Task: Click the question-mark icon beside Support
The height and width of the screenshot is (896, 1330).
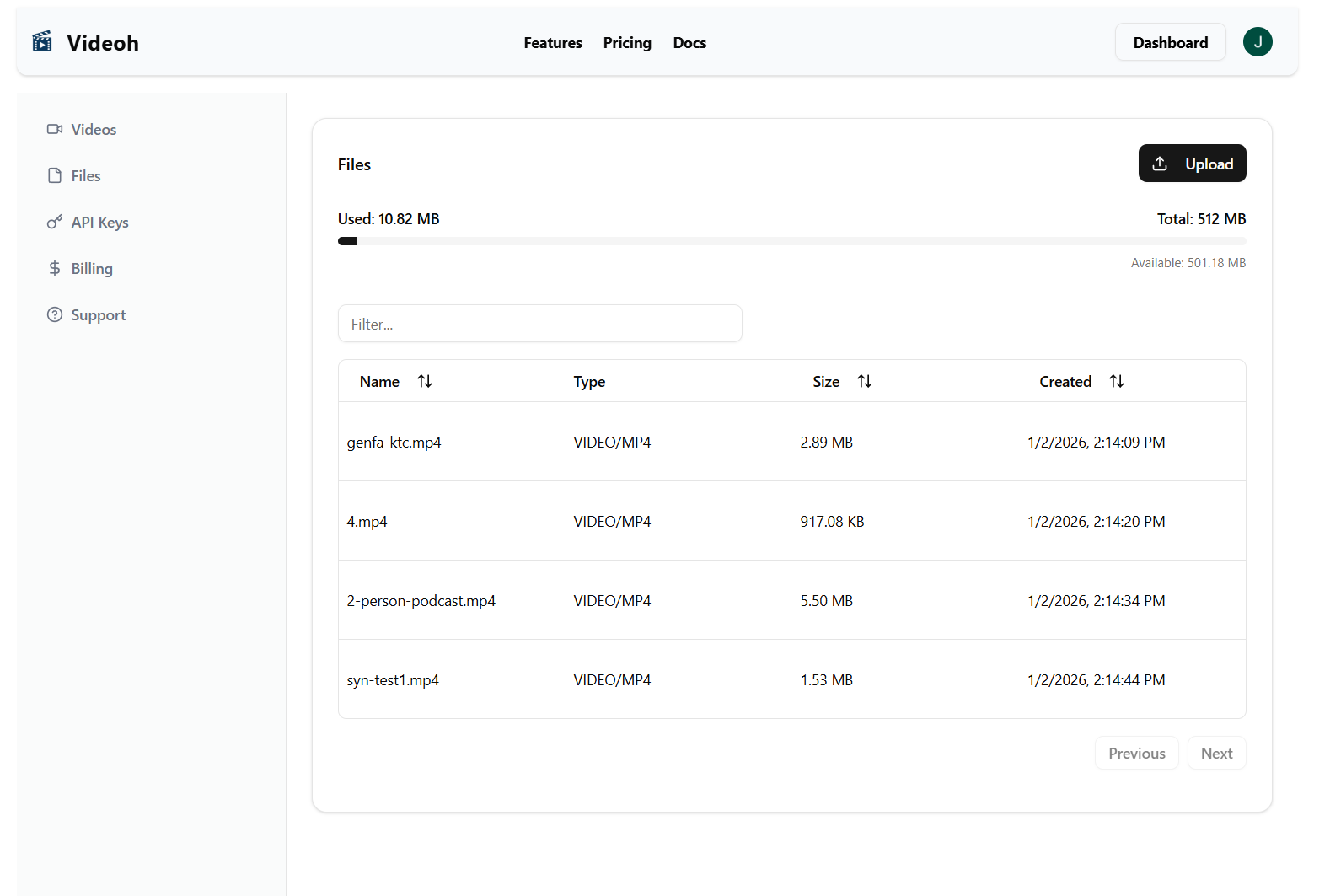Action: click(x=55, y=314)
